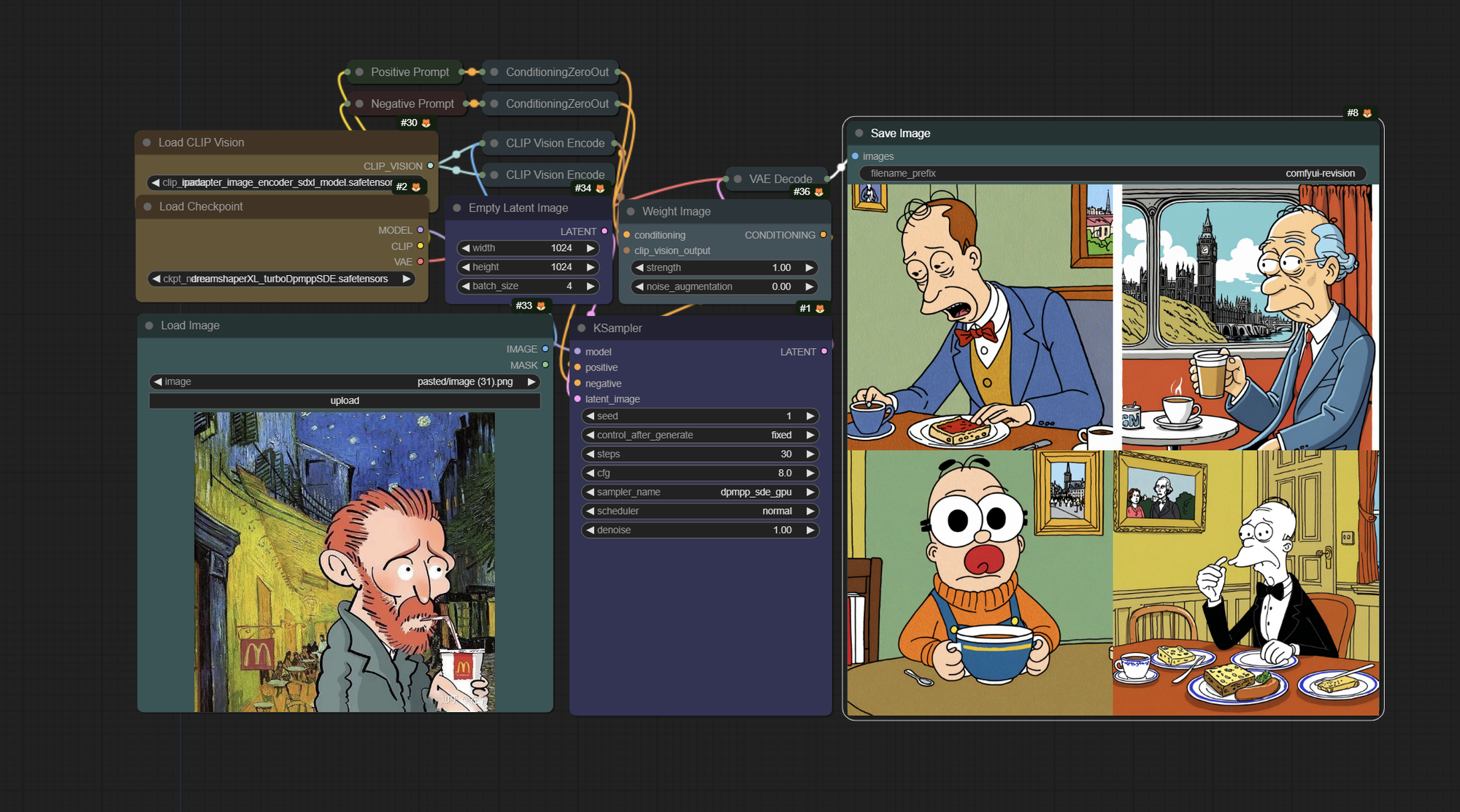
Task: Click the Load Image IMAGE output socket
Action: [x=545, y=349]
